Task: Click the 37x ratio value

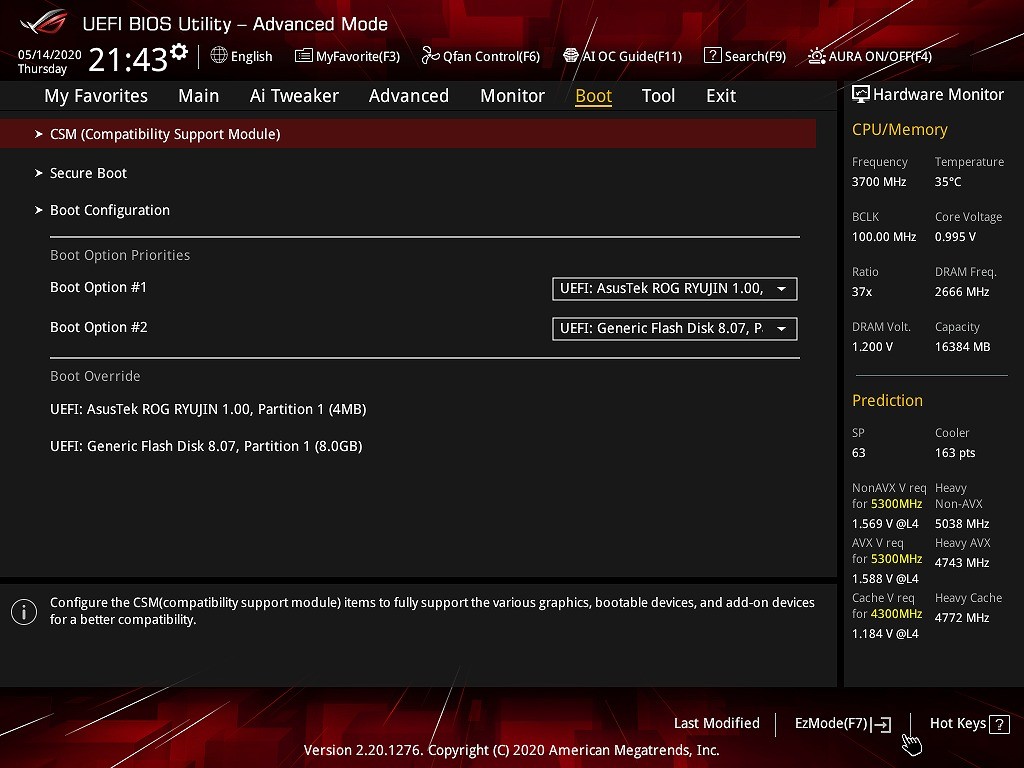Action: pos(861,292)
